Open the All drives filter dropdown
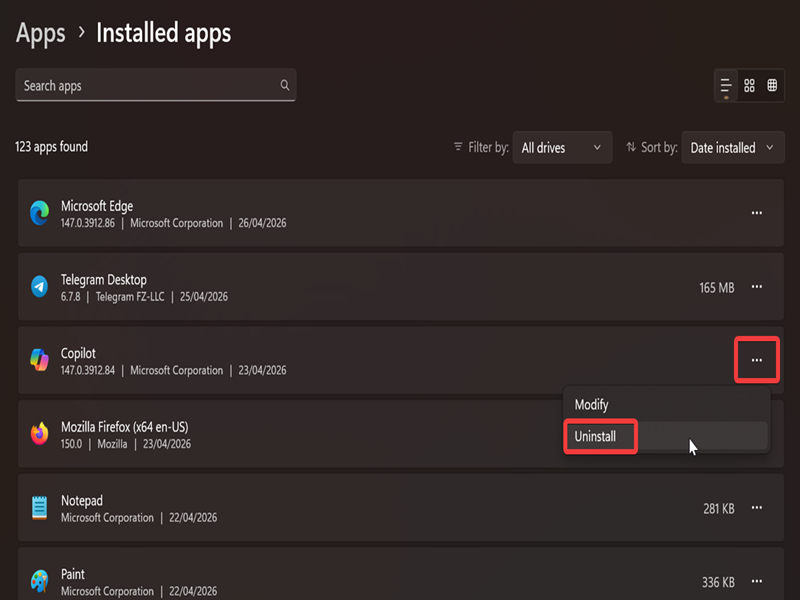 coord(562,148)
